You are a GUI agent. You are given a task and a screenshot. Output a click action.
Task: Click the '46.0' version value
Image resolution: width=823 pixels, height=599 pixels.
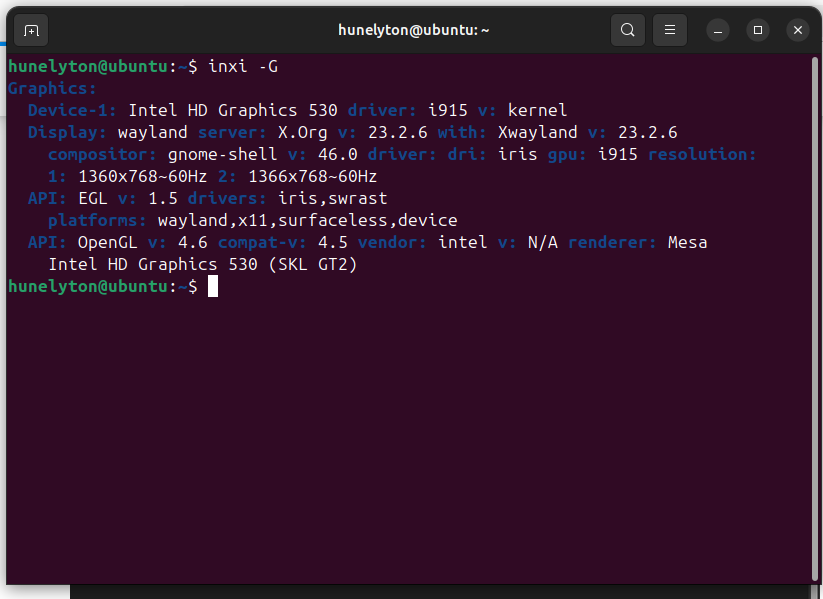[x=337, y=155]
